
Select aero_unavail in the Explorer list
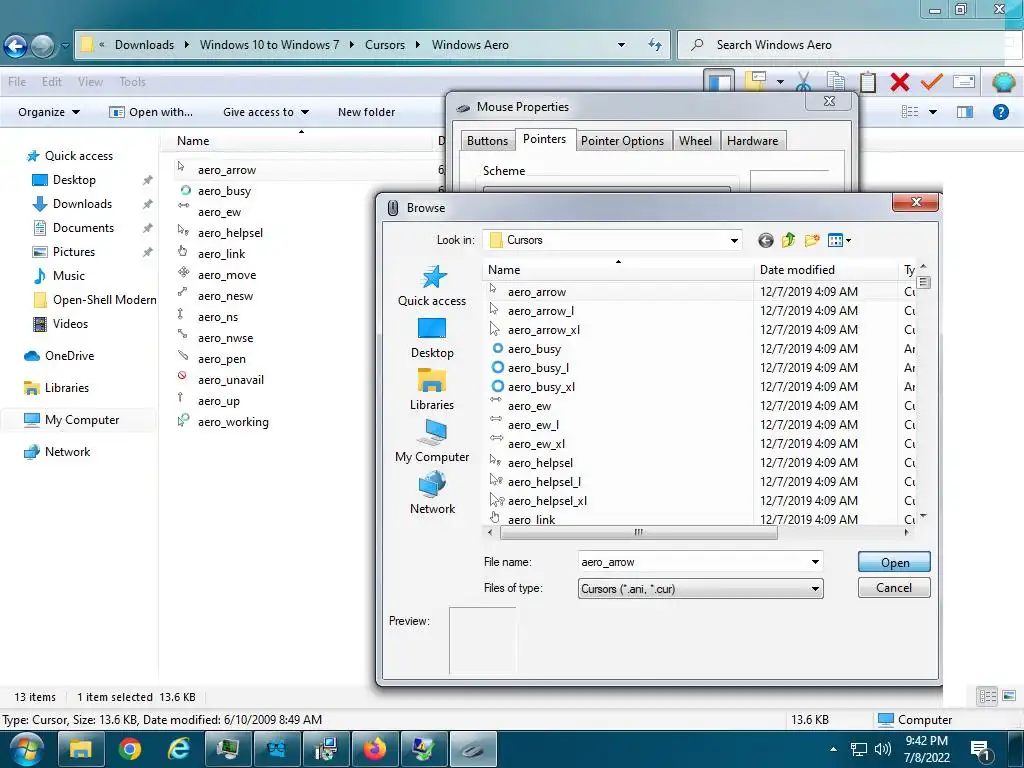(x=231, y=380)
